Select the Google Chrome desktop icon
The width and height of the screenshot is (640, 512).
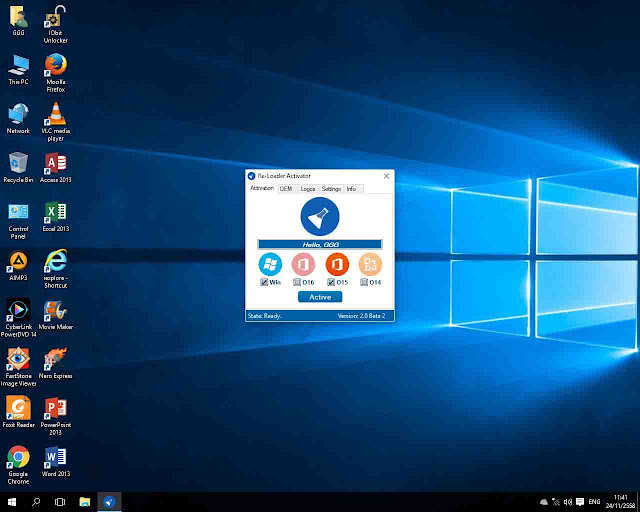pos(18,465)
